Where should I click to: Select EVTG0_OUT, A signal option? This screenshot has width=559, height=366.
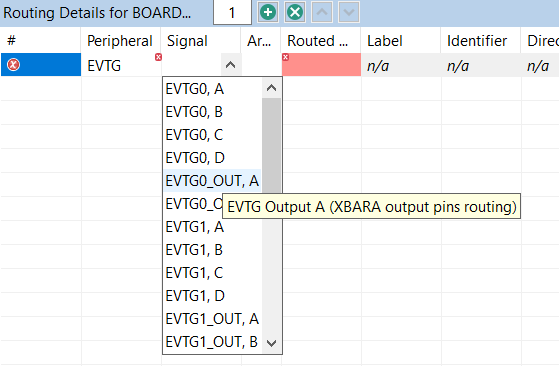[212, 181]
